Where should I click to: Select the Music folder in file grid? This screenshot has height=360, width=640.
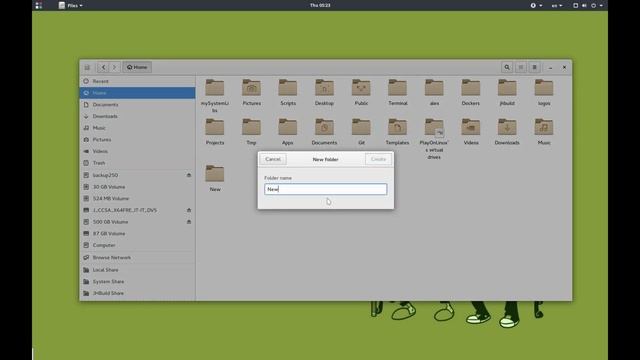coord(544,127)
